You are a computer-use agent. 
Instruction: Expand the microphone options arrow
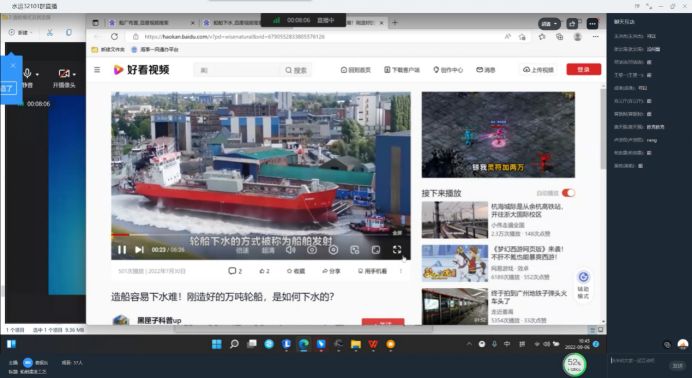pyautogui.click(x=37, y=75)
